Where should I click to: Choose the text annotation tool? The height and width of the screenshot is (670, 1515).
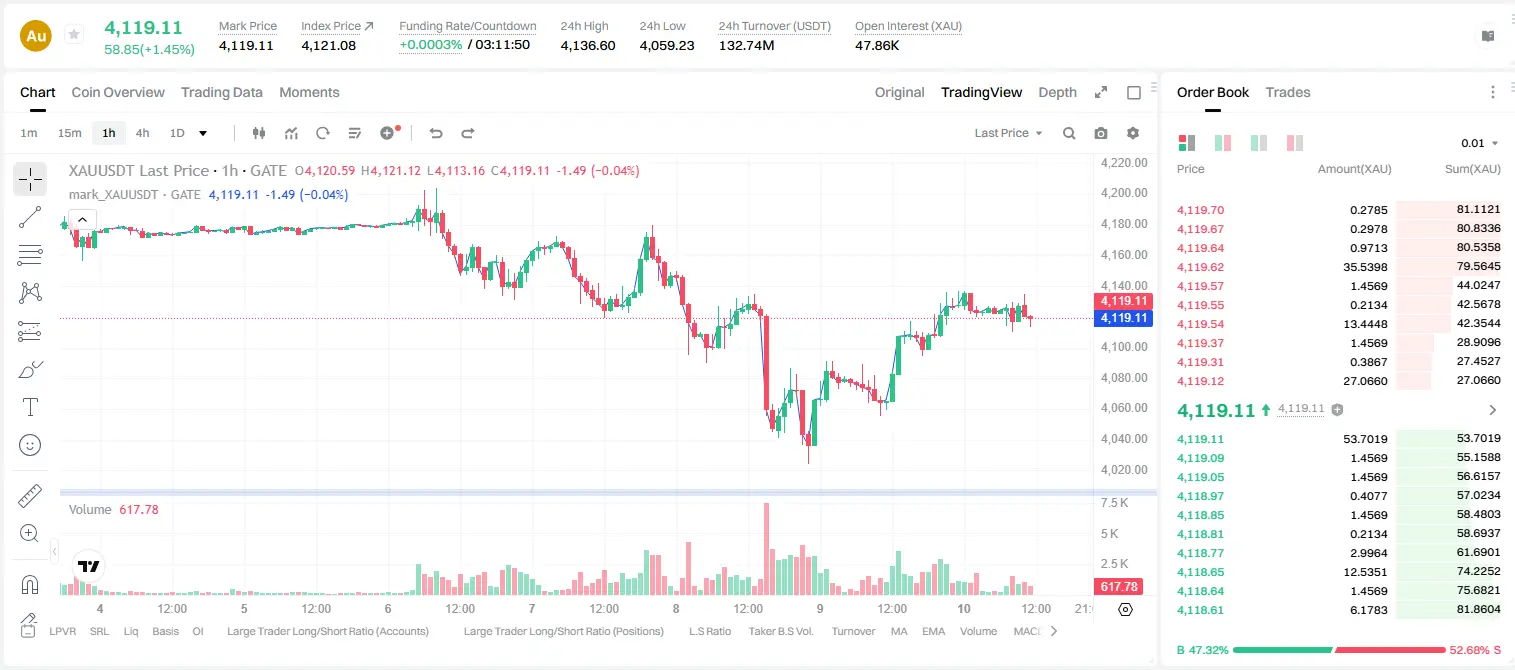coord(30,407)
